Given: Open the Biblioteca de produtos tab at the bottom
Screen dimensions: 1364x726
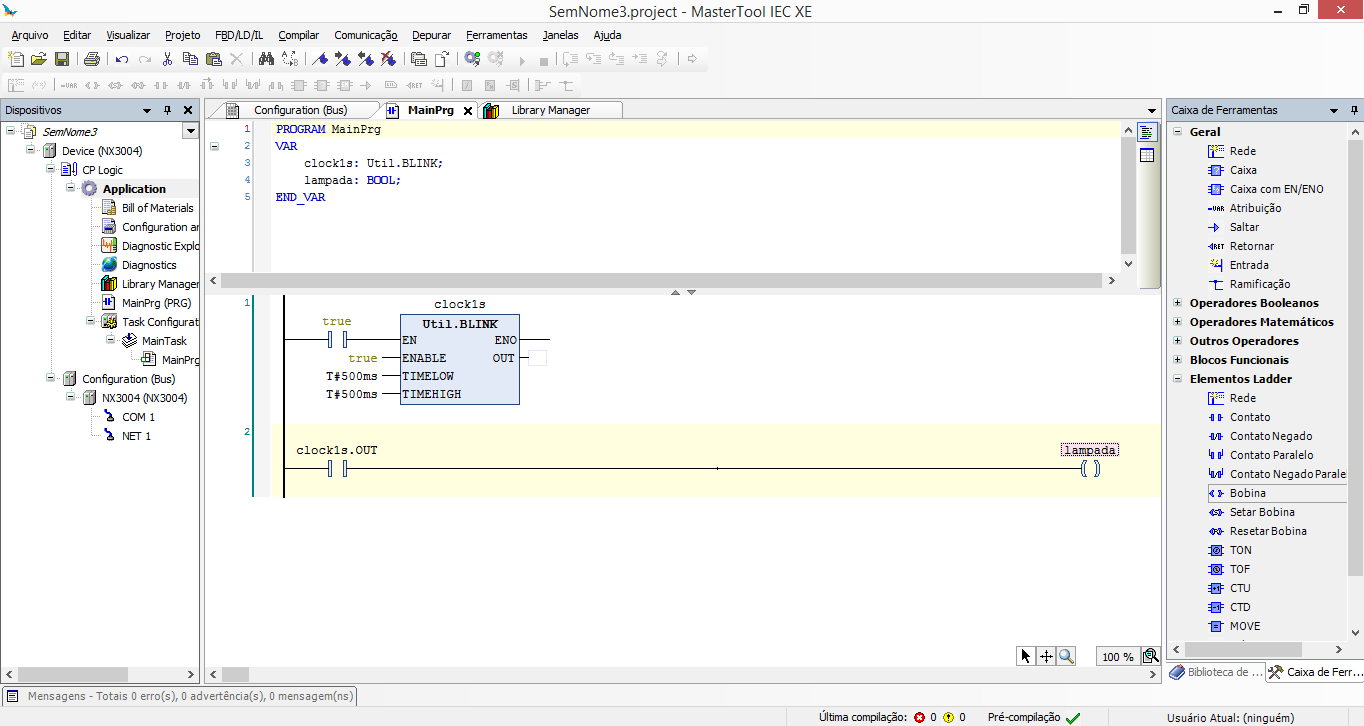Looking at the screenshot, I should [1216, 673].
